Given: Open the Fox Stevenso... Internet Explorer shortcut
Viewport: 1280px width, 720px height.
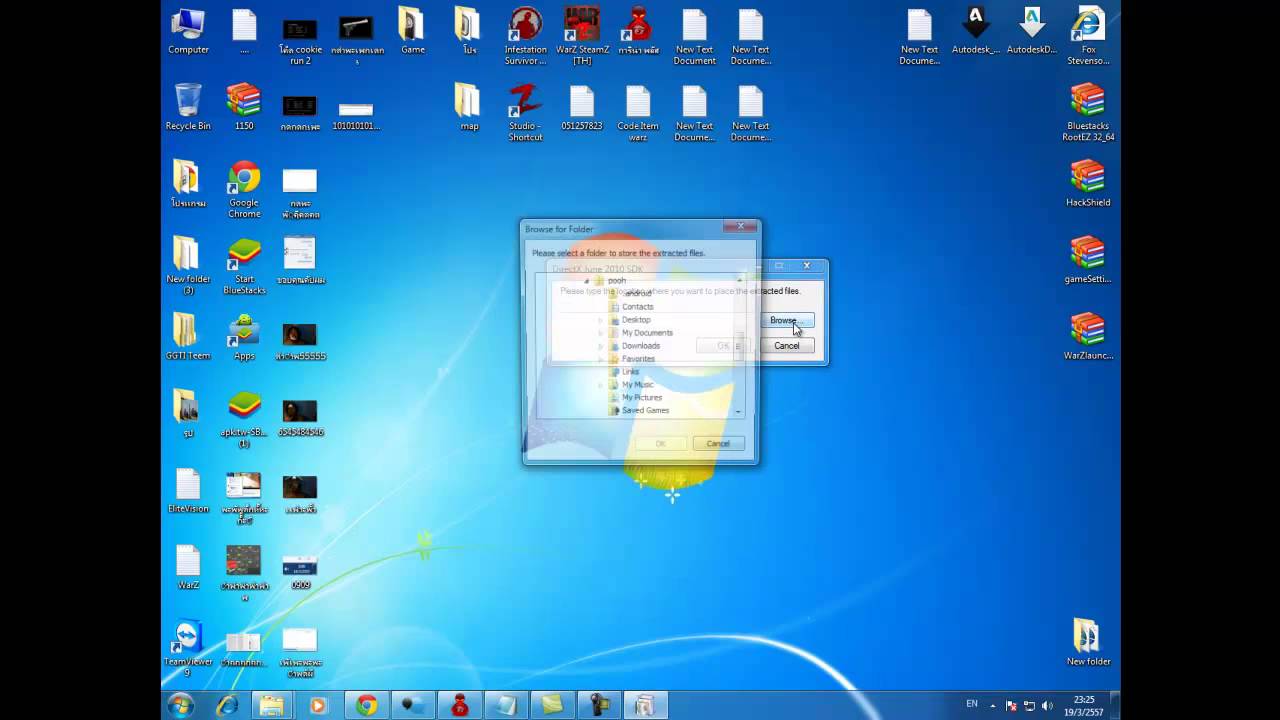Looking at the screenshot, I should [x=1088, y=37].
